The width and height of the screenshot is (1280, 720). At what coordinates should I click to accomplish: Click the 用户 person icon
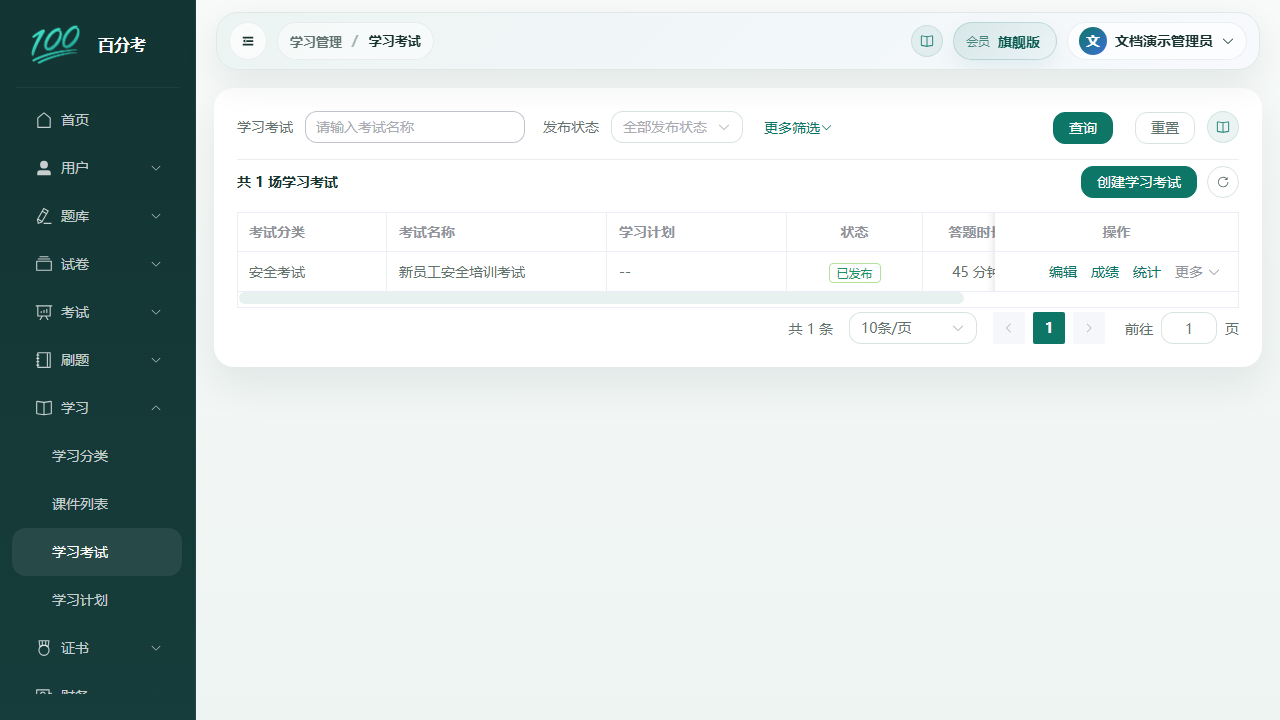[44, 168]
